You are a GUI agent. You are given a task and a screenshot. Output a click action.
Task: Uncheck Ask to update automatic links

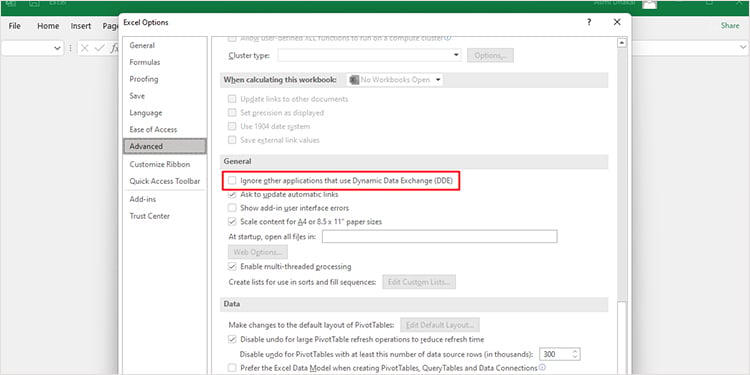click(x=232, y=195)
